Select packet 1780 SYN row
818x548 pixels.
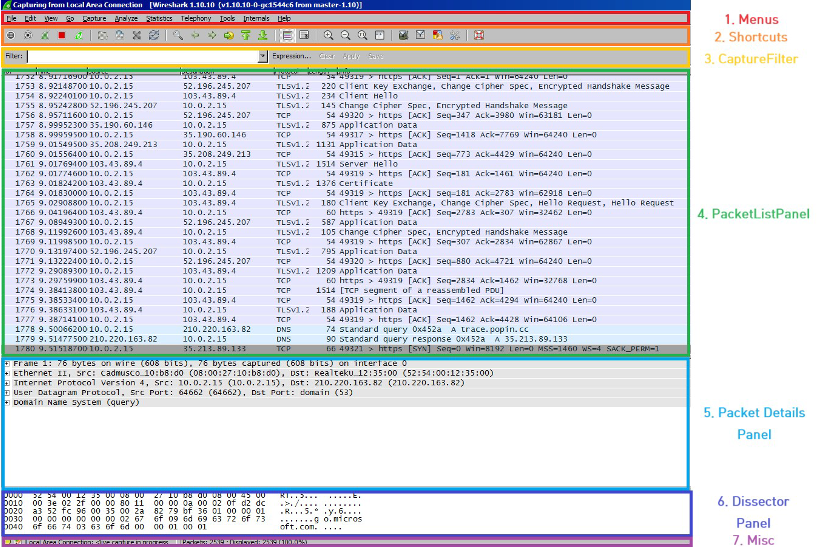tap(345, 349)
